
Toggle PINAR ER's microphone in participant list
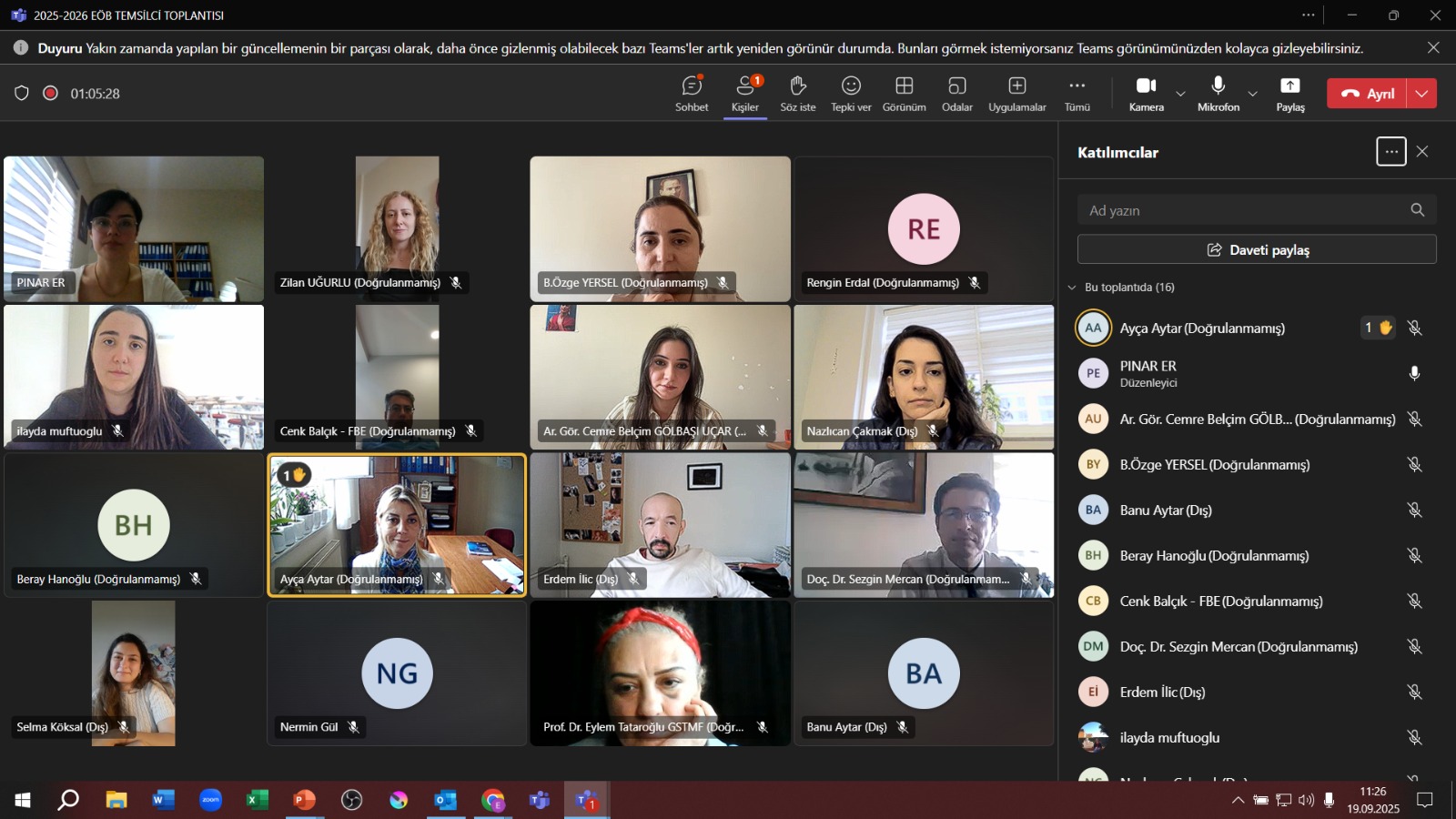(x=1414, y=373)
